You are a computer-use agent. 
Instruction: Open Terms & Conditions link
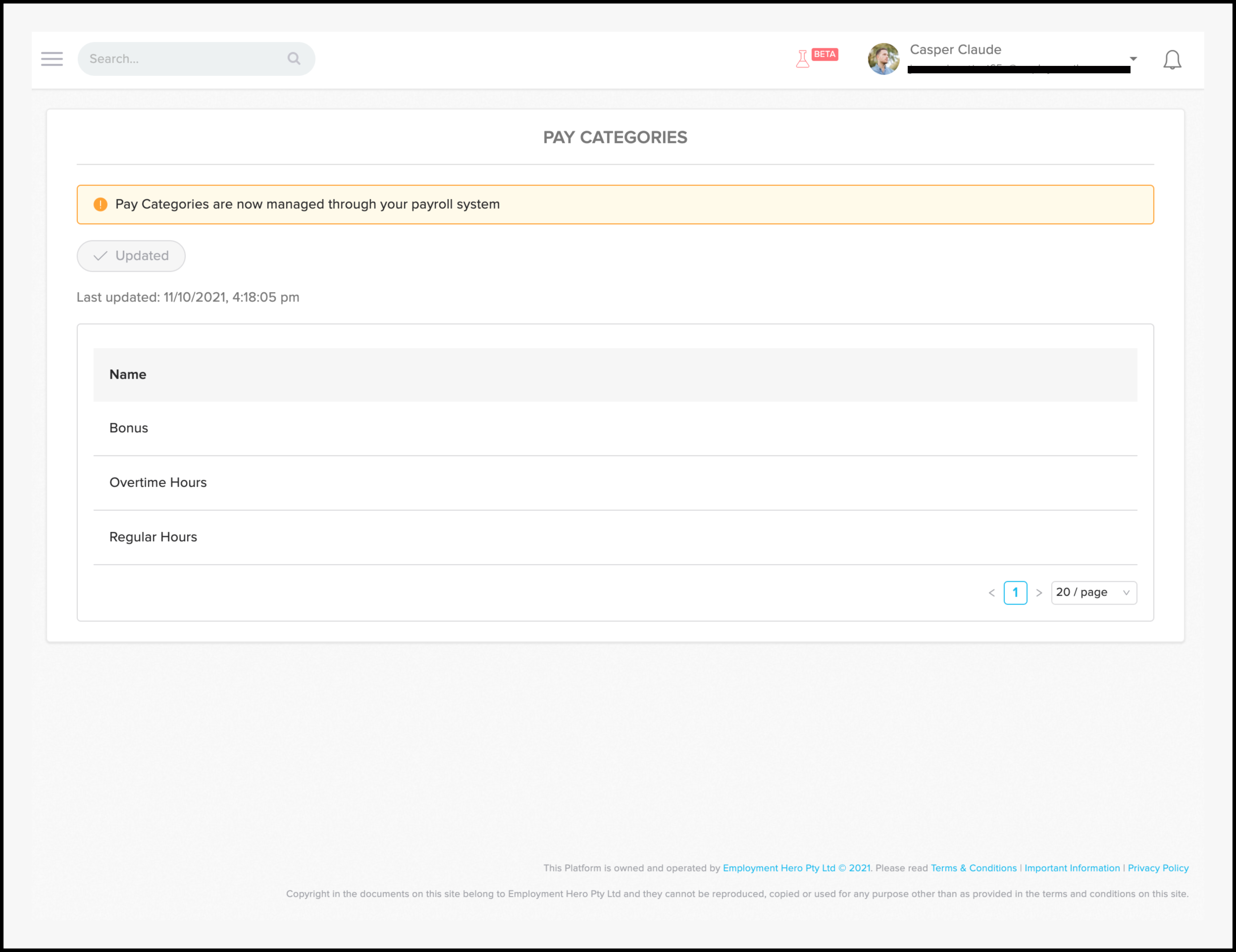point(974,868)
